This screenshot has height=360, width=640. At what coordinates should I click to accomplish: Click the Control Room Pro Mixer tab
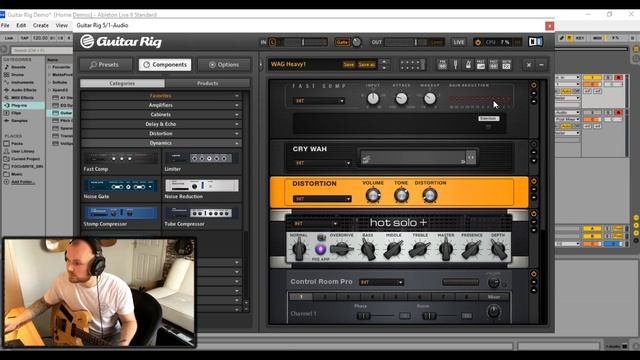click(x=494, y=297)
